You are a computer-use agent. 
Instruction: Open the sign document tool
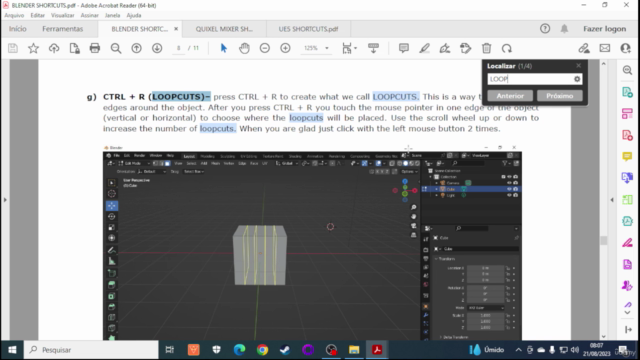tap(445, 48)
